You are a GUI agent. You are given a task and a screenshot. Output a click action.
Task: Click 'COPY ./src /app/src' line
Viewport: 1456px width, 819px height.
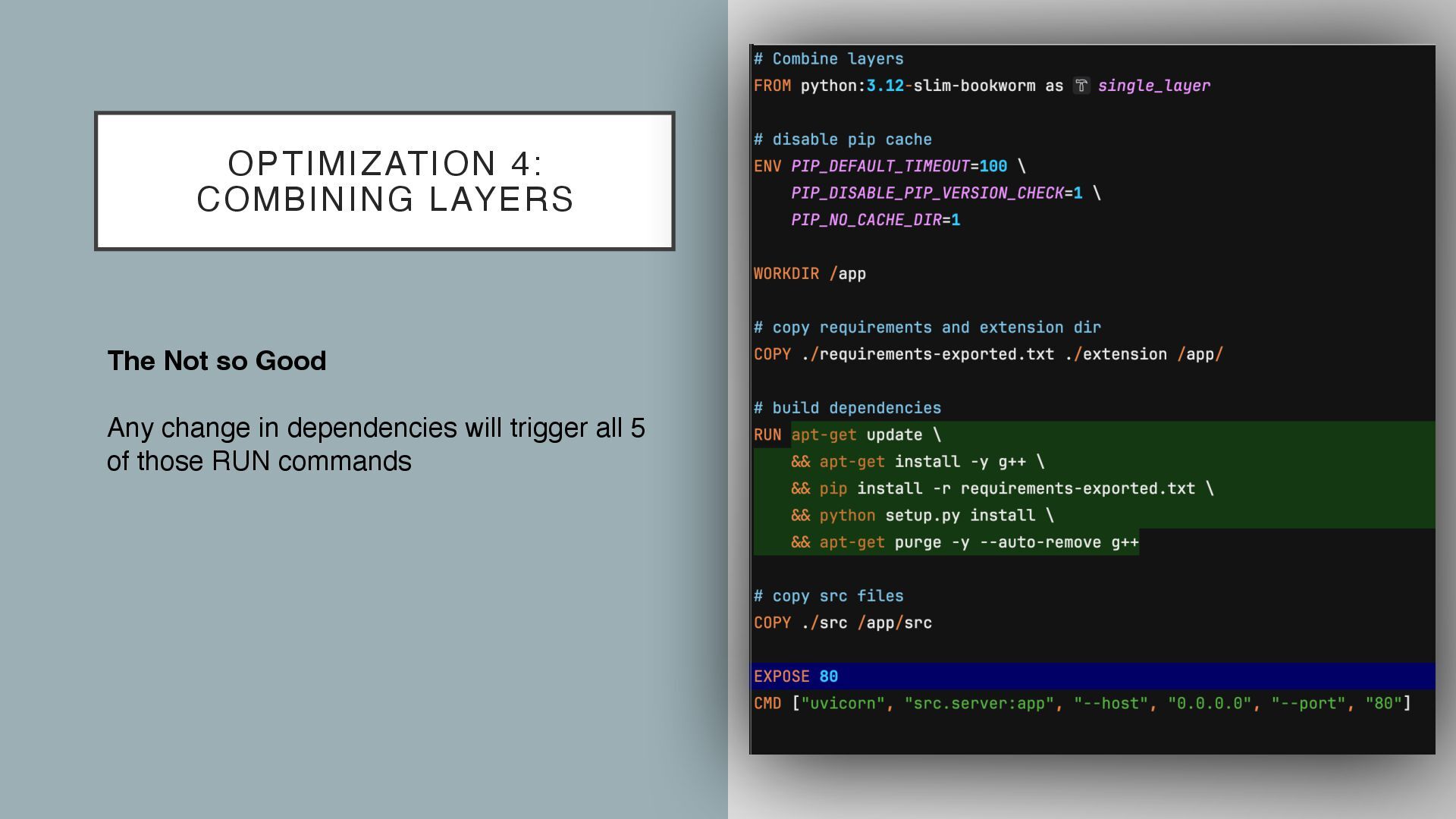pyautogui.click(x=843, y=623)
